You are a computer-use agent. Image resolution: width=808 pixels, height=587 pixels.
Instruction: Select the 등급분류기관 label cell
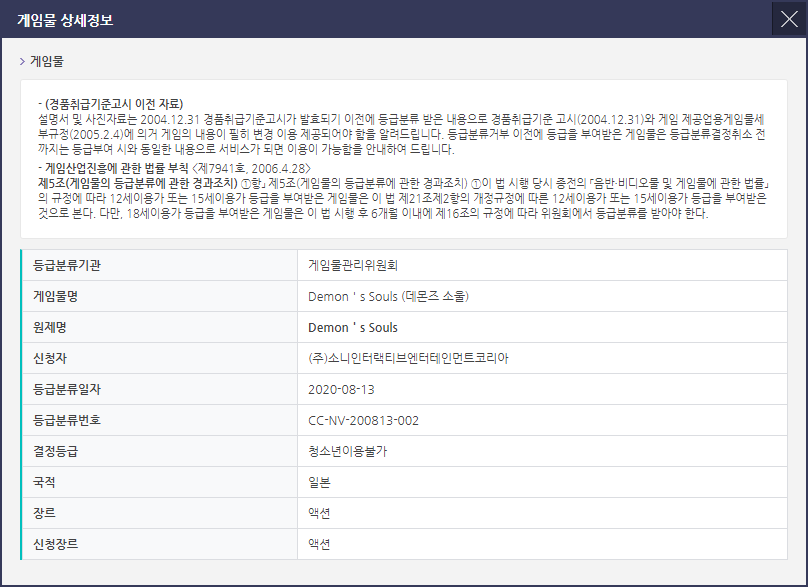pos(160,265)
